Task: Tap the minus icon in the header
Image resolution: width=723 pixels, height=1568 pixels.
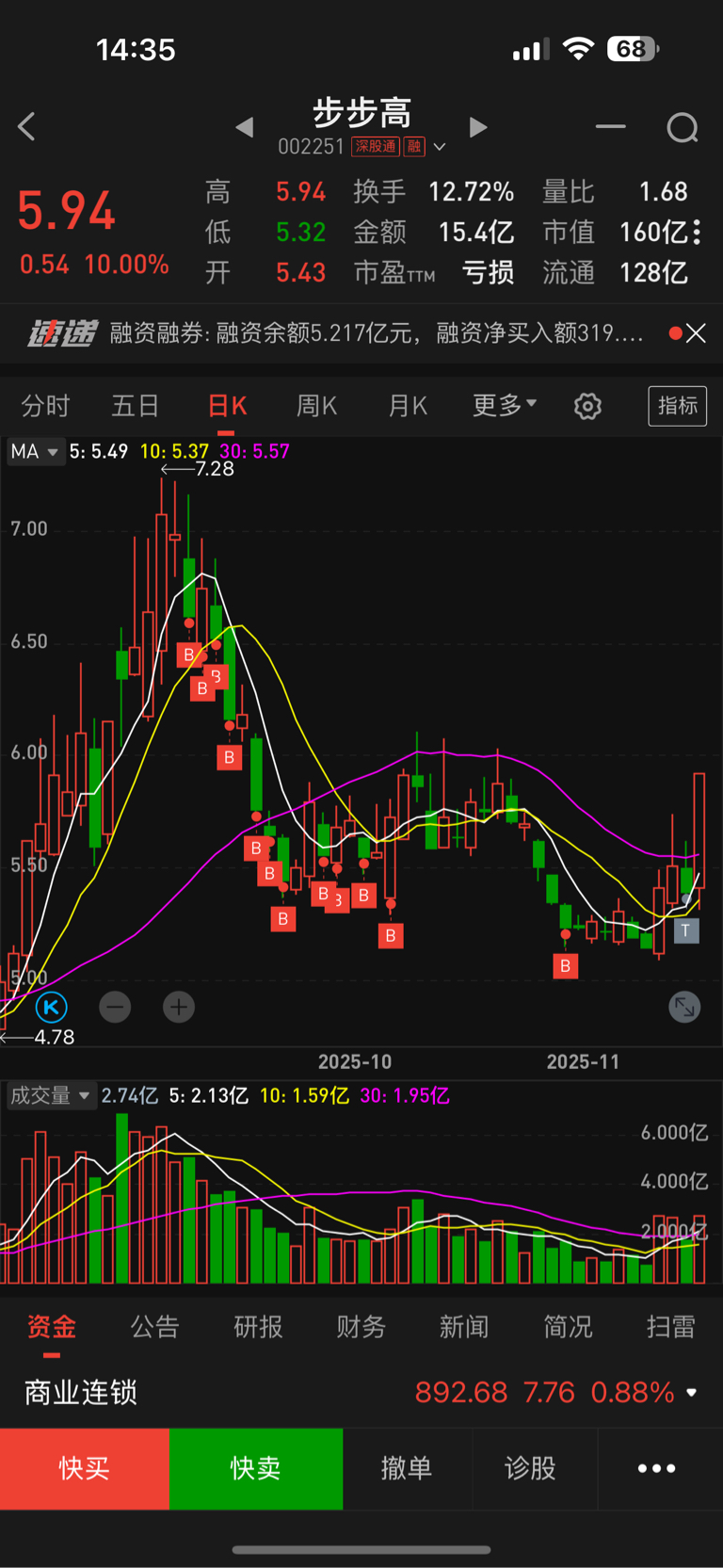Action: 610,126
